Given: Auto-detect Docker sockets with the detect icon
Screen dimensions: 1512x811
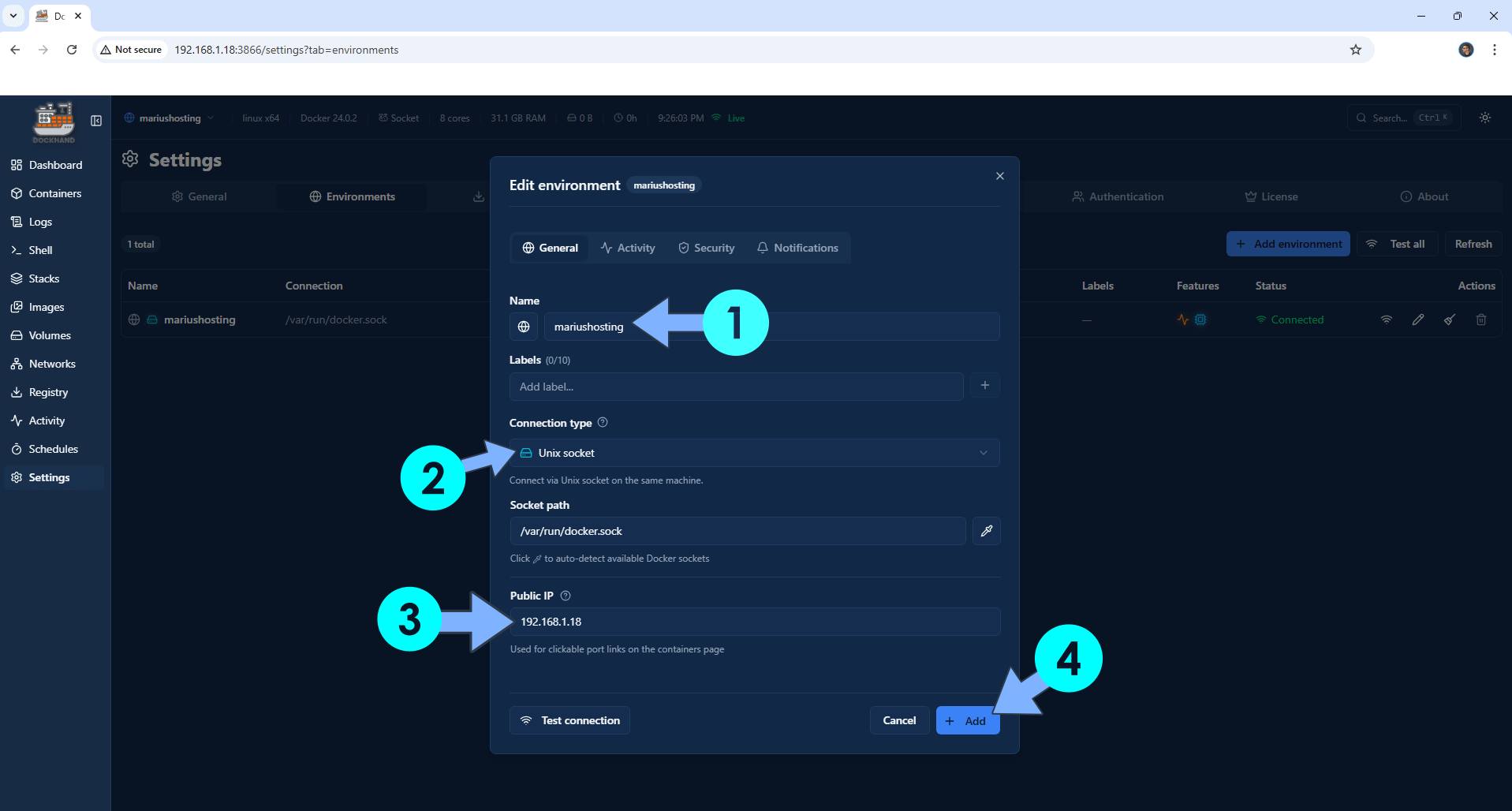Looking at the screenshot, I should pyautogui.click(x=986, y=531).
